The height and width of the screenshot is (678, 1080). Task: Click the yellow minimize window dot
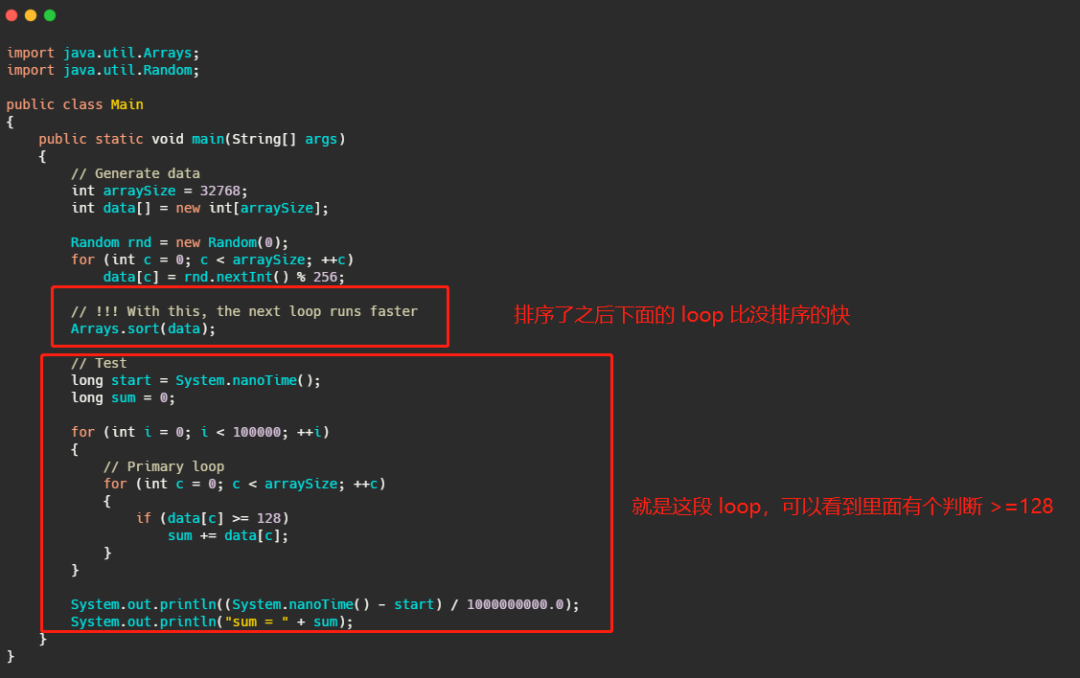(30, 15)
